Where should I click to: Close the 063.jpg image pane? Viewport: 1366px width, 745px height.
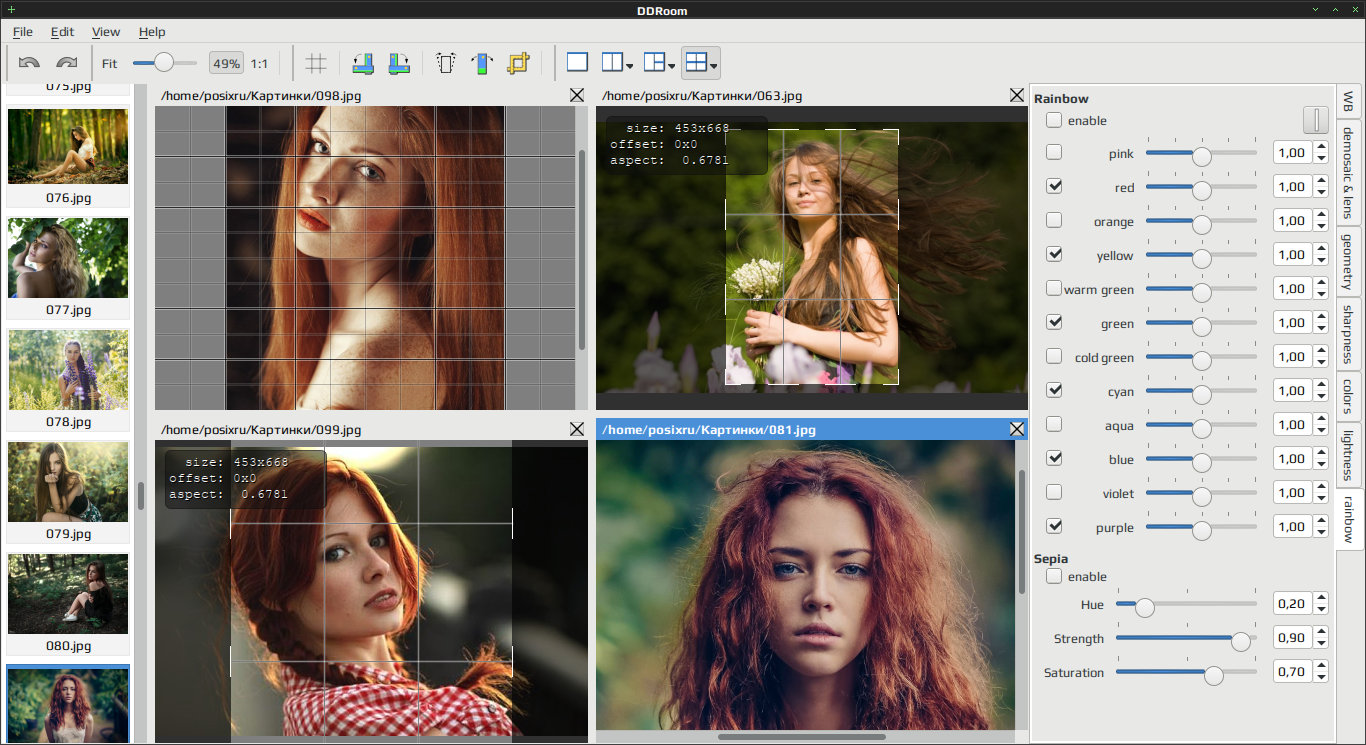click(x=1017, y=95)
